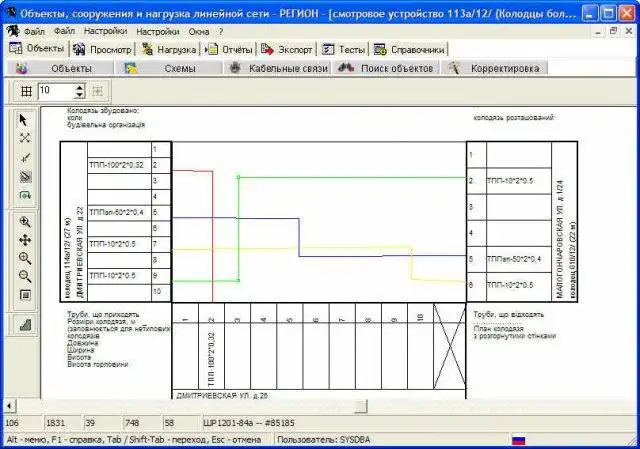640x449 pixels.
Task: Click the Труби, що відходять label
Action: point(509,314)
